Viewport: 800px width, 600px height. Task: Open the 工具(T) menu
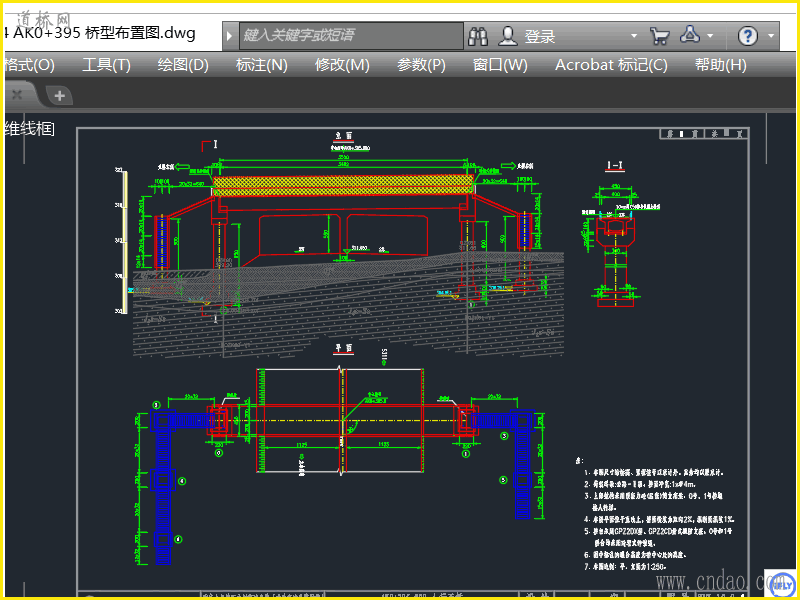pyautogui.click(x=106, y=65)
